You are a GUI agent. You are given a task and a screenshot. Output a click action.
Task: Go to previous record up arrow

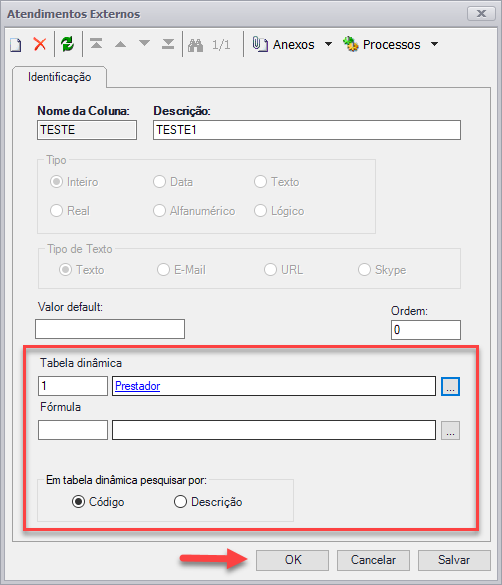[x=120, y=44]
